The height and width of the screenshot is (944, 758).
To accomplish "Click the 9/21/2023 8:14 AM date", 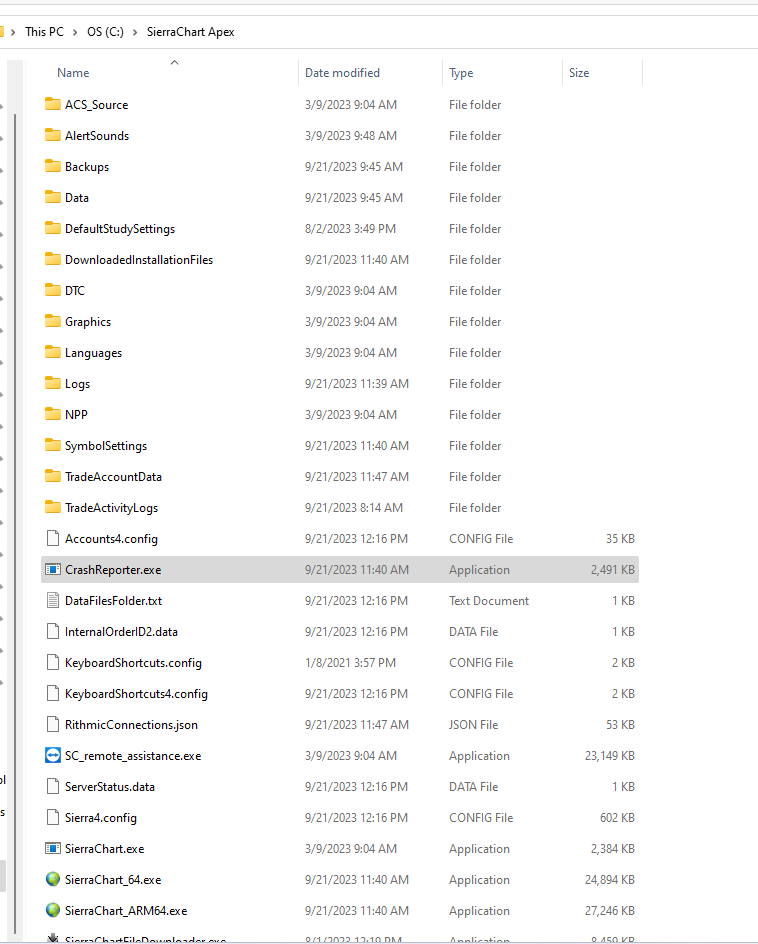I will (354, 508).
